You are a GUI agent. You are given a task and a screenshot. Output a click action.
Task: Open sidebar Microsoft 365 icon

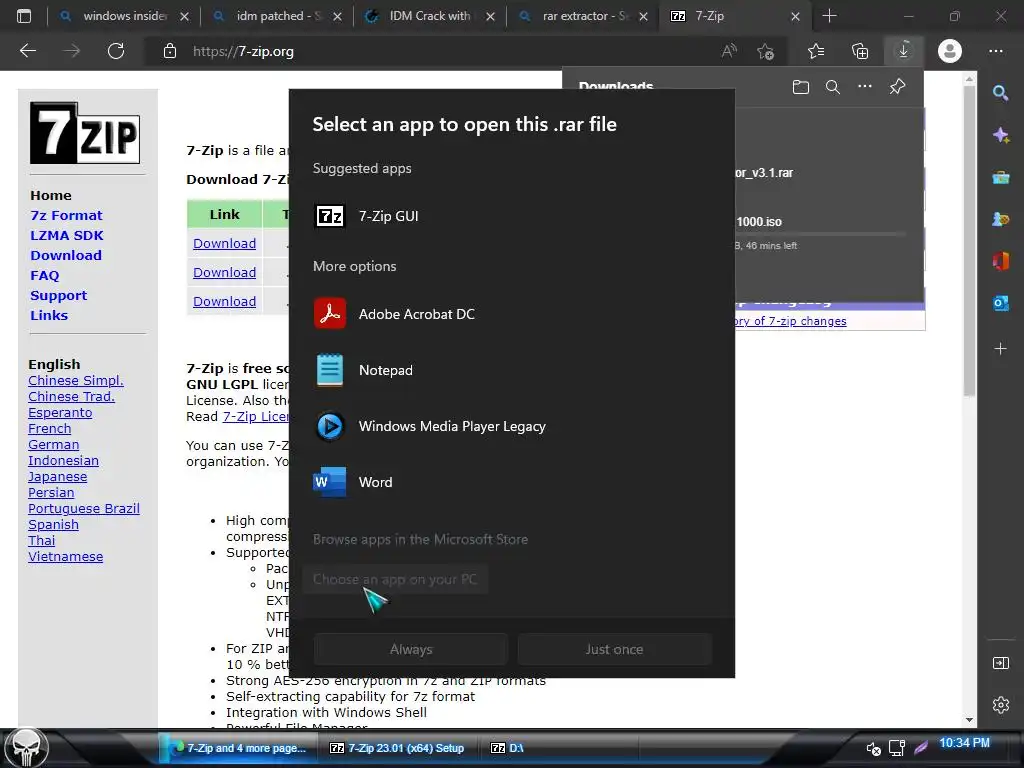[1000, 261]
